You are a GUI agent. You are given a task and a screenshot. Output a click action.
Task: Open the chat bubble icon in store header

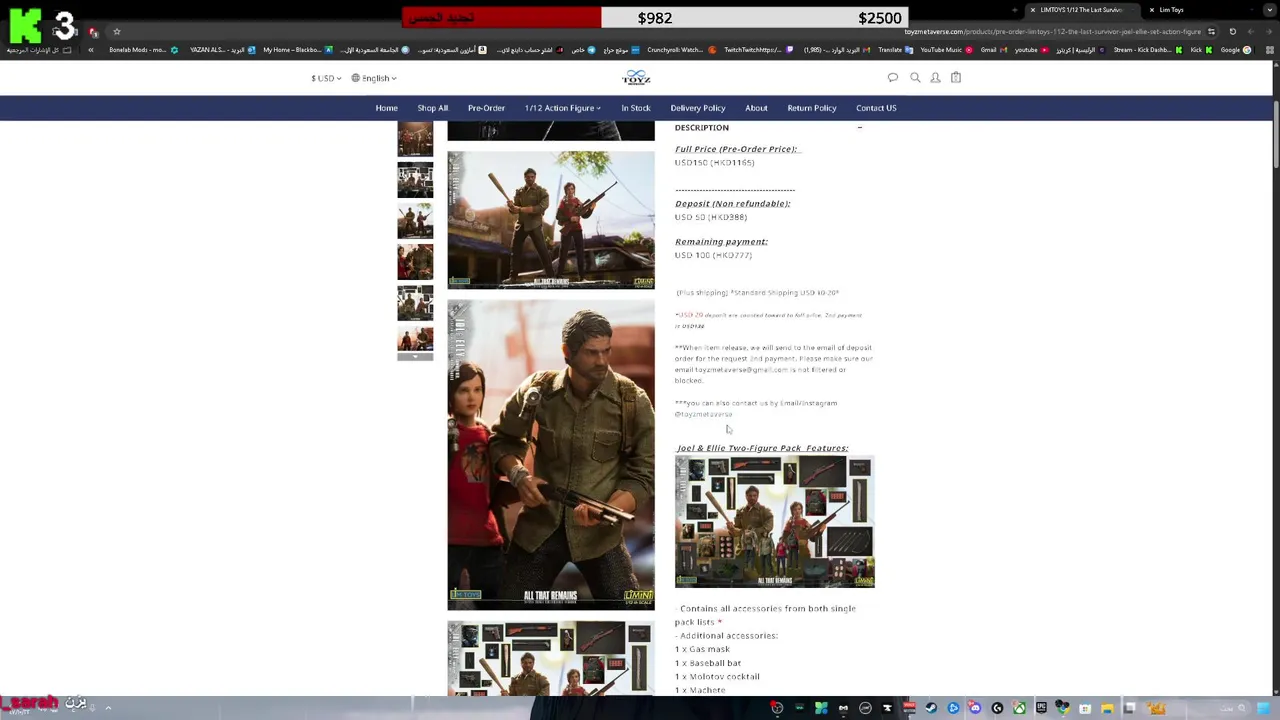pyautogui.click(x=893, y=78)
